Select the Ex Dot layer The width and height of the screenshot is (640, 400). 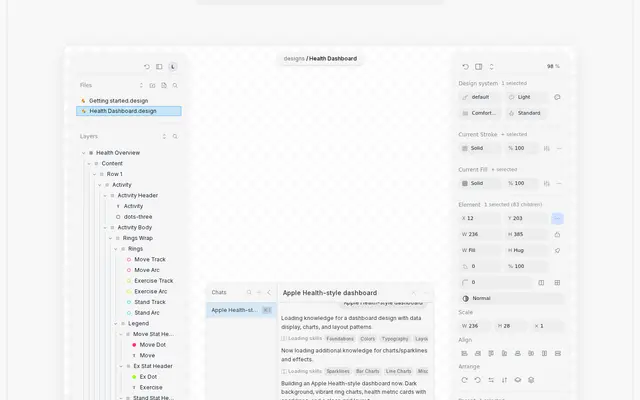(148, 376)
